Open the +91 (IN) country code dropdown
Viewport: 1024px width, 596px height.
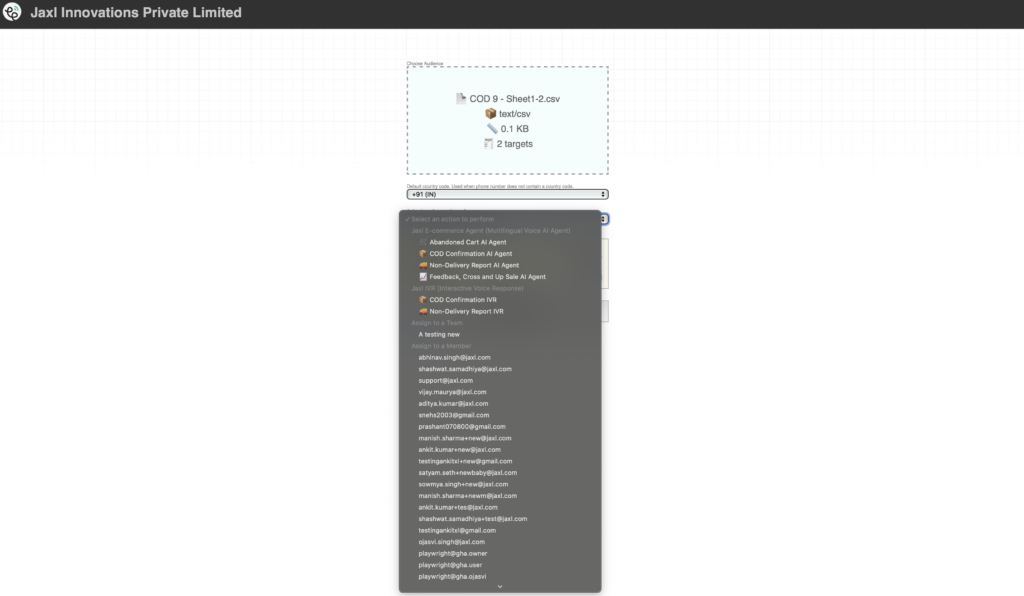(x=507, y=194)
